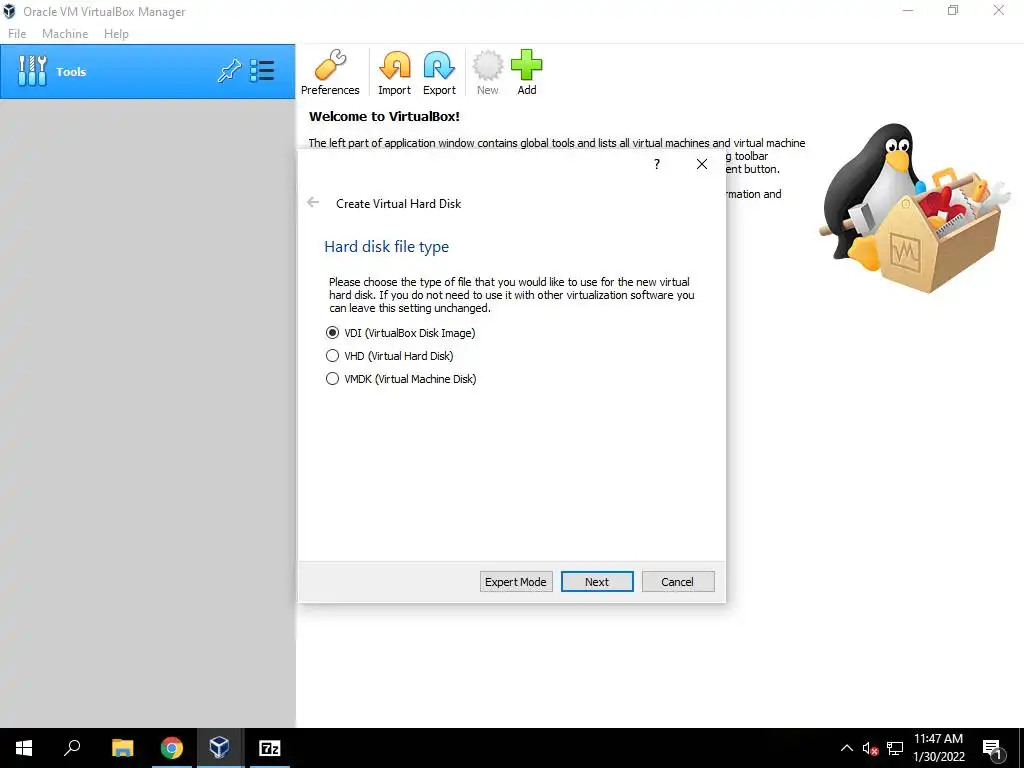Open taskbar search magnifier
Image resolution: width=1024 pixels, height=768 pixels.
(72, 748)
